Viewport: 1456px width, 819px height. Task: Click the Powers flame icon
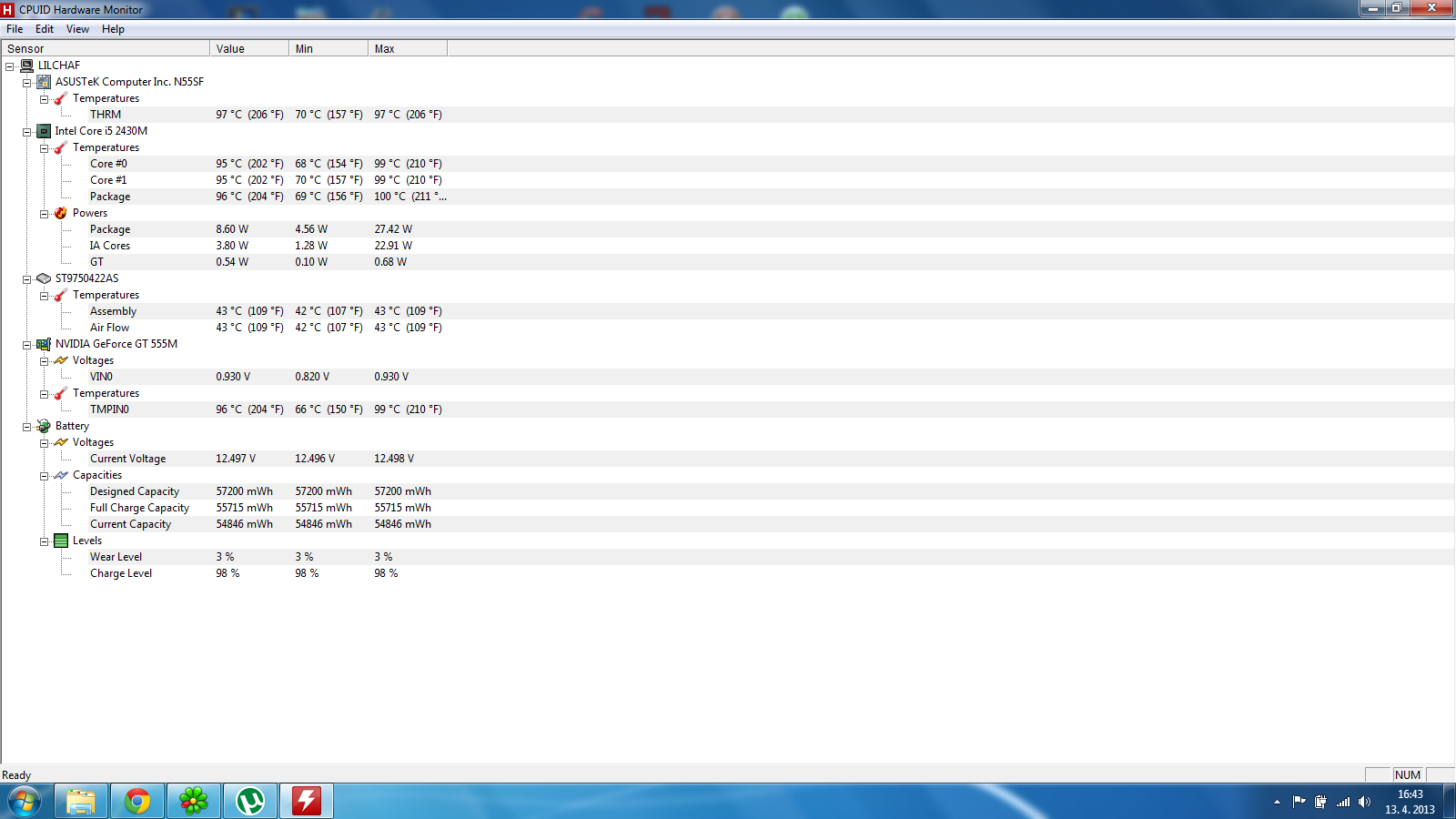61,213
